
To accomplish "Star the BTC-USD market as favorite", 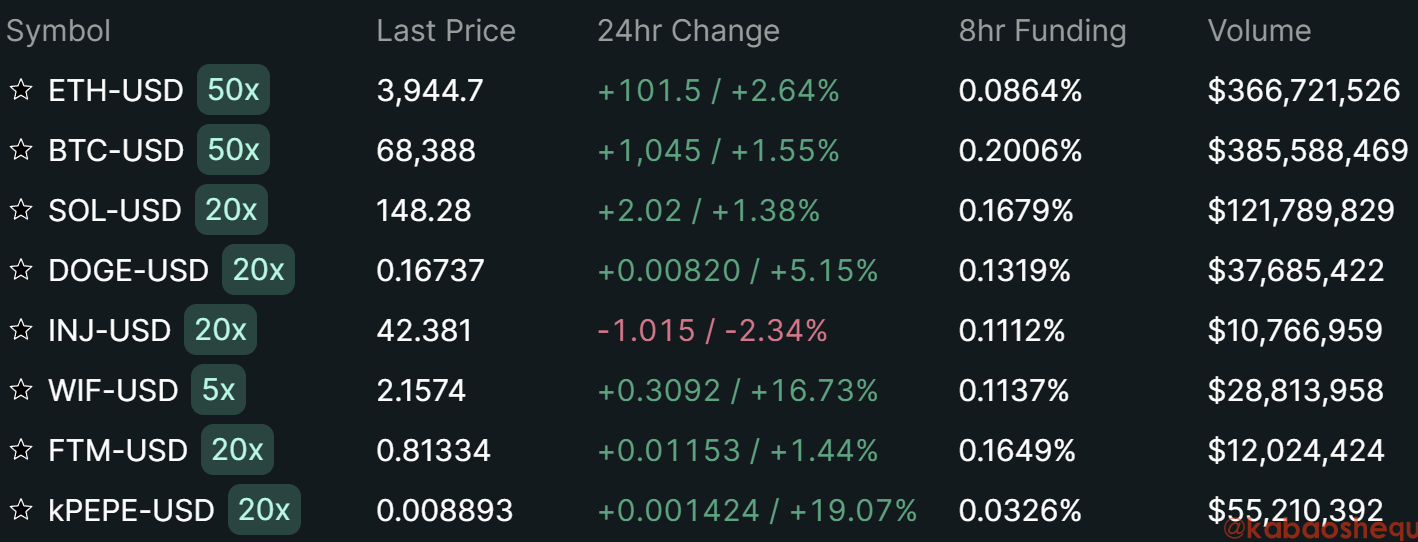I will (20, 151).
